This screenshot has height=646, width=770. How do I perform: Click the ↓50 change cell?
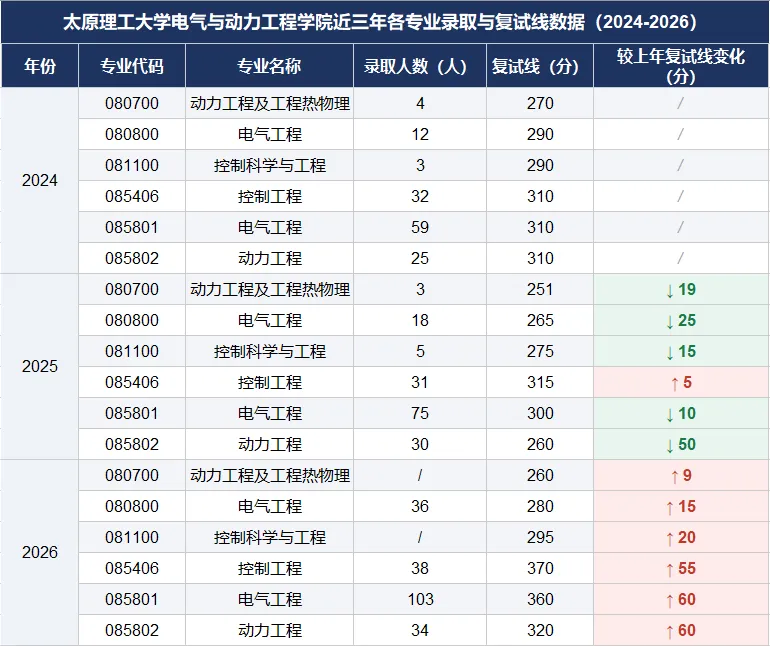tap(681, 444)
